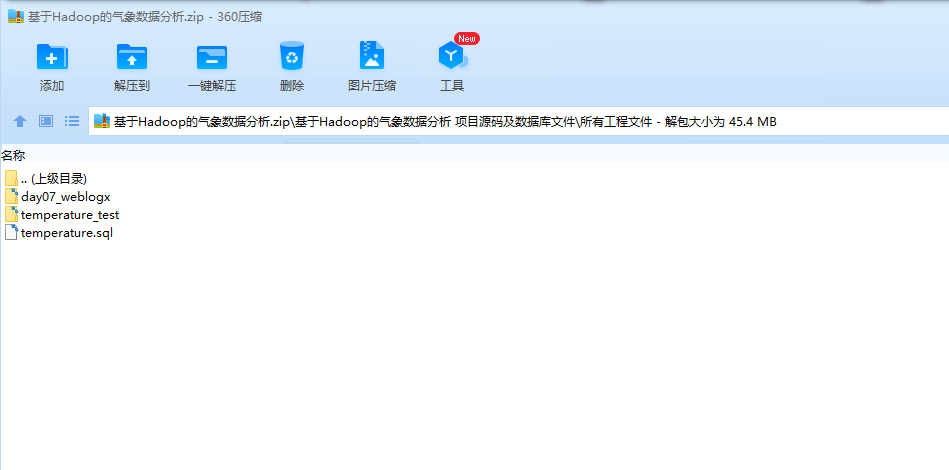Select the temperature_test folder icon
The width and height of the screenshot is (949, 470).
click(x=11, y=215)
